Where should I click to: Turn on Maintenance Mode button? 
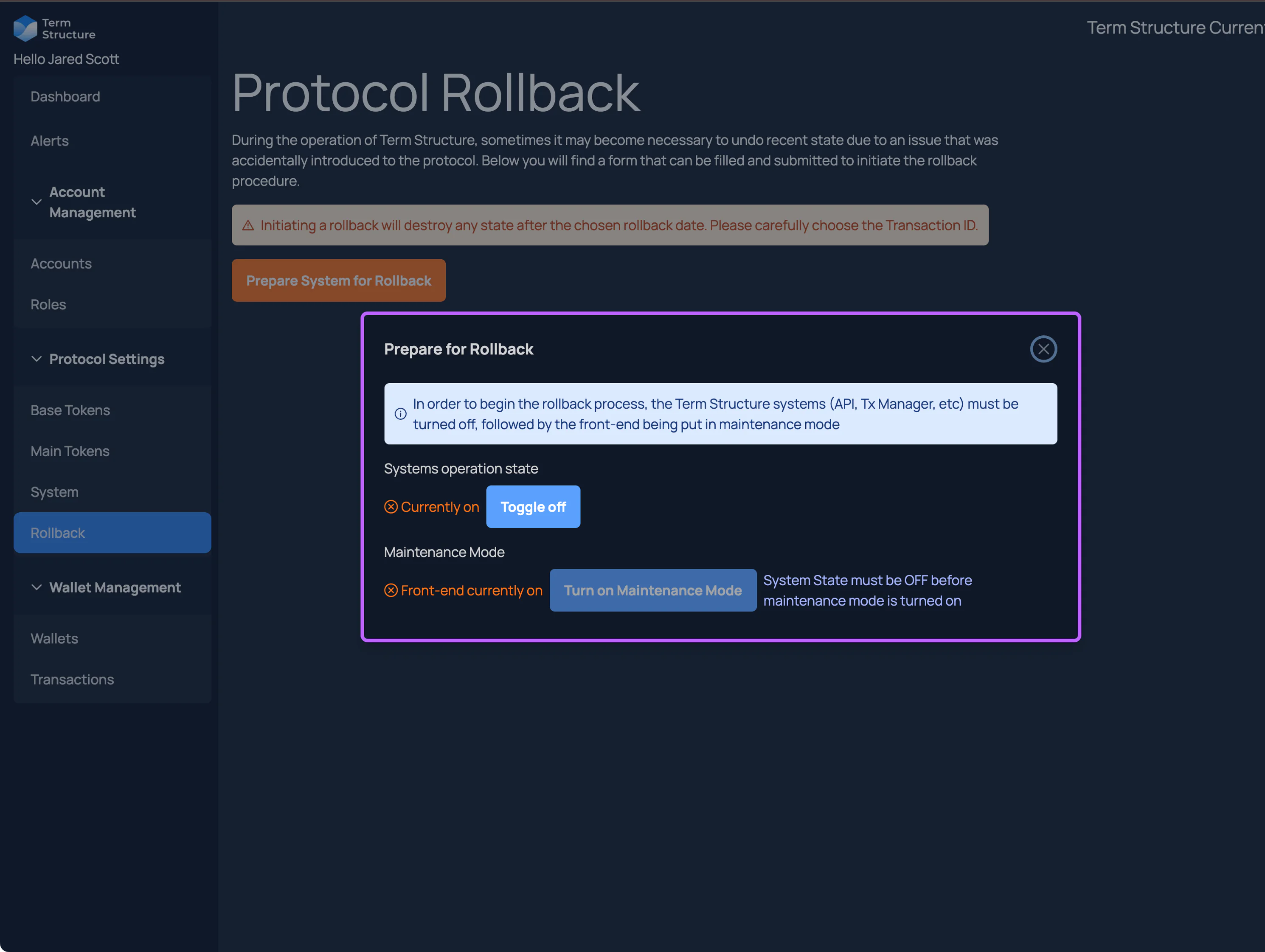tap(652, 590)
